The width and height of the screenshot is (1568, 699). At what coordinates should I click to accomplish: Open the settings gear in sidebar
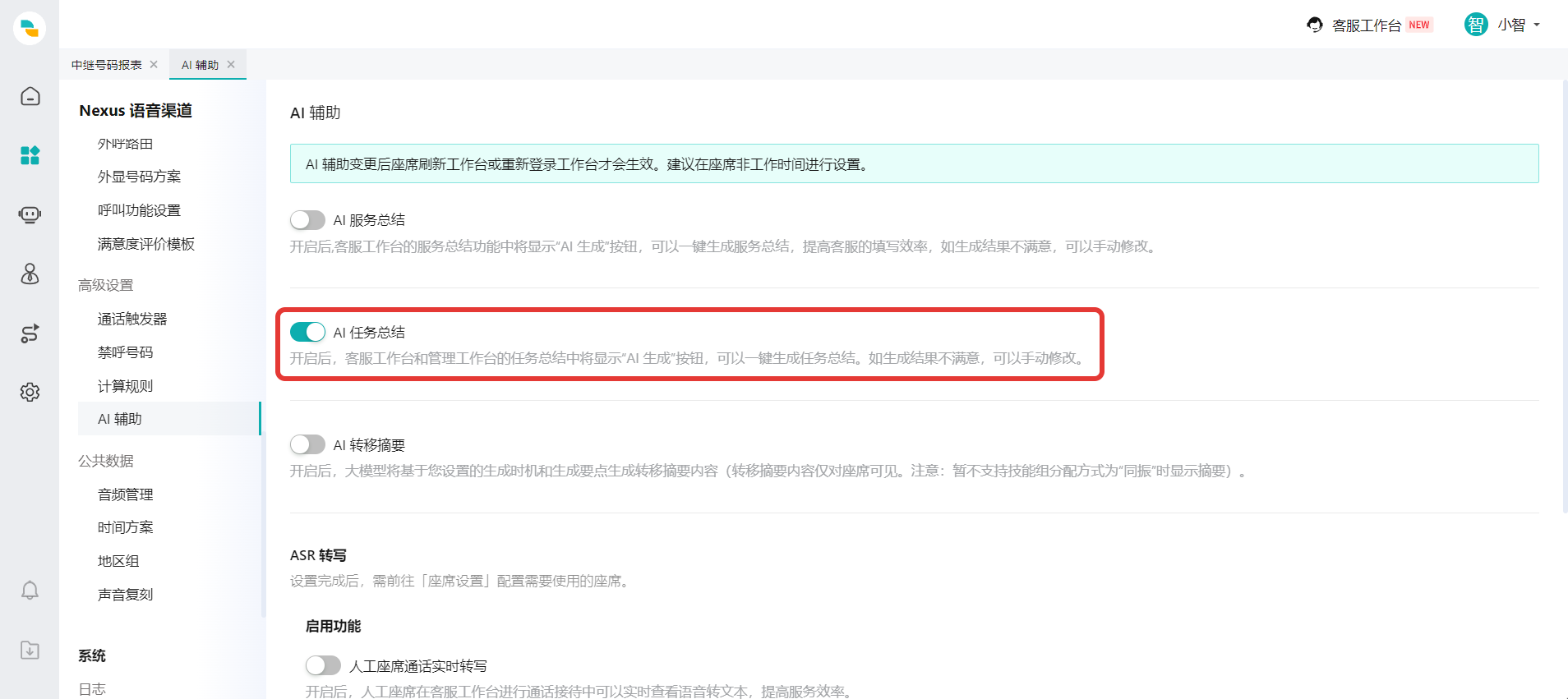(30, 392)
